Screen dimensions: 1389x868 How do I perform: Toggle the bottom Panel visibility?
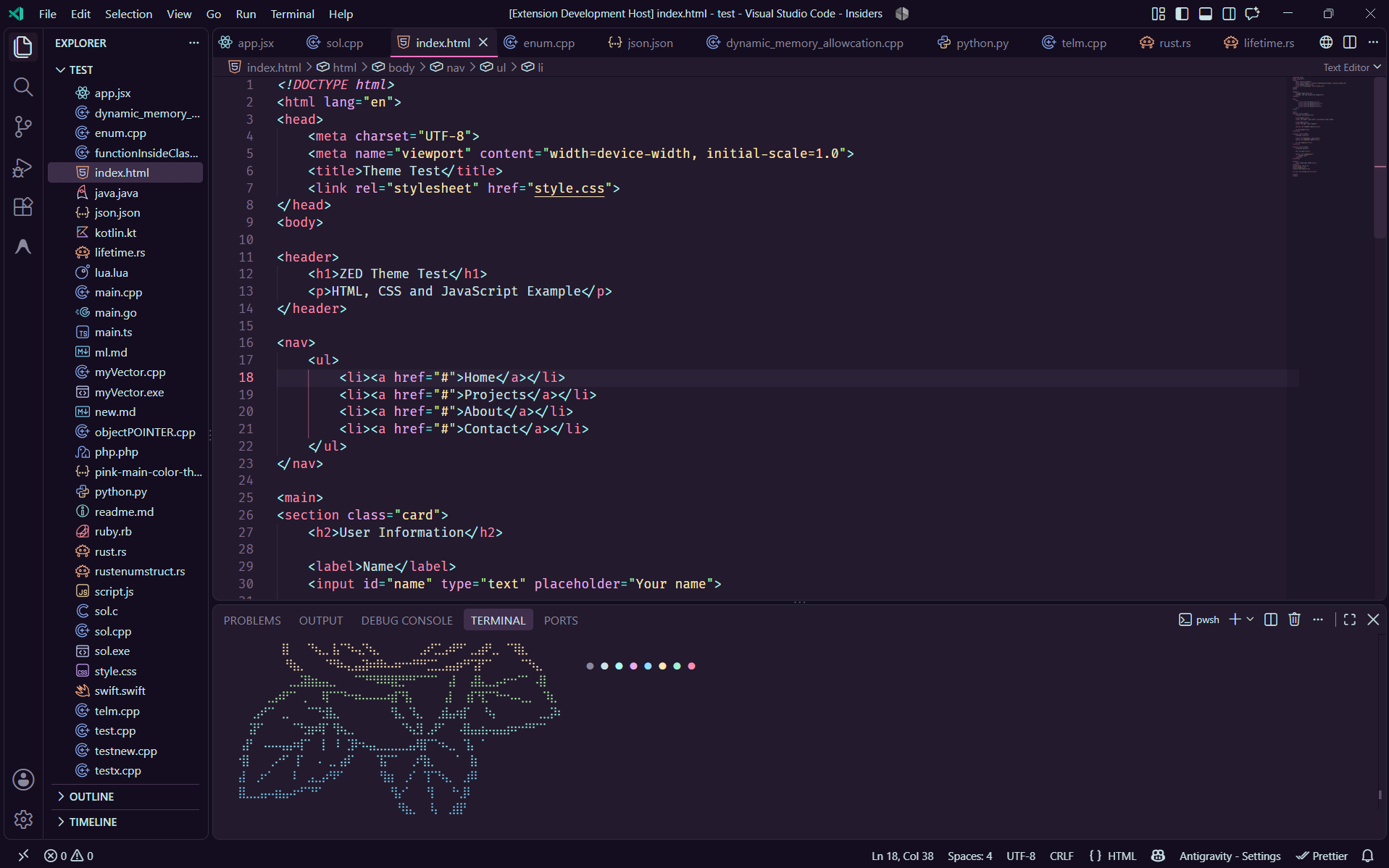click(1205, 14)
